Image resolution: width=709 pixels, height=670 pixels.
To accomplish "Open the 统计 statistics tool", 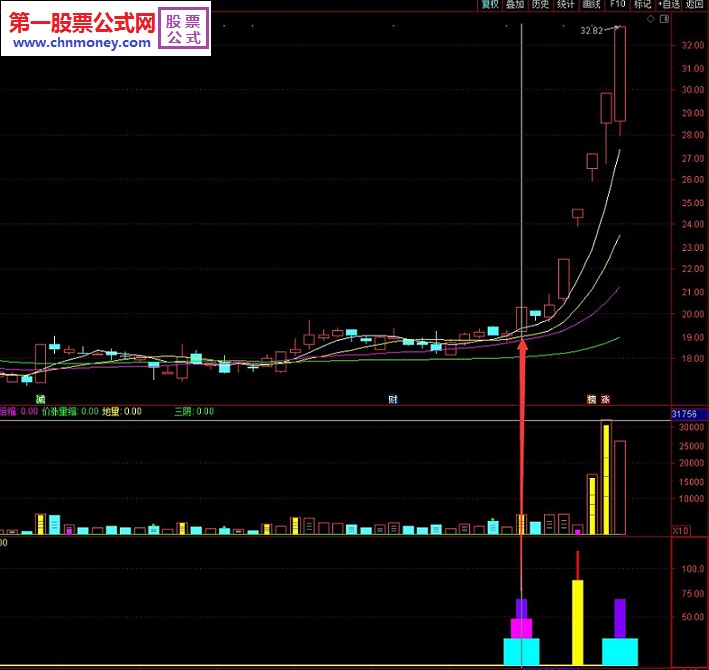I will pos(565,5).
